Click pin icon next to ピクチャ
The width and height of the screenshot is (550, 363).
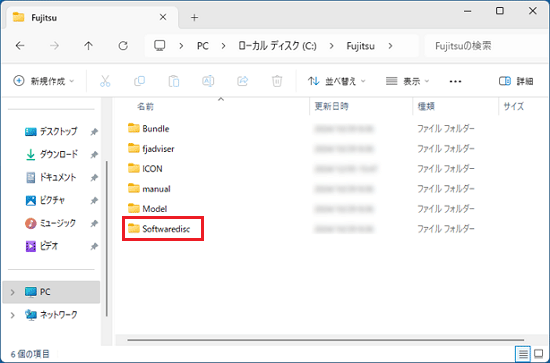[94, 201]
